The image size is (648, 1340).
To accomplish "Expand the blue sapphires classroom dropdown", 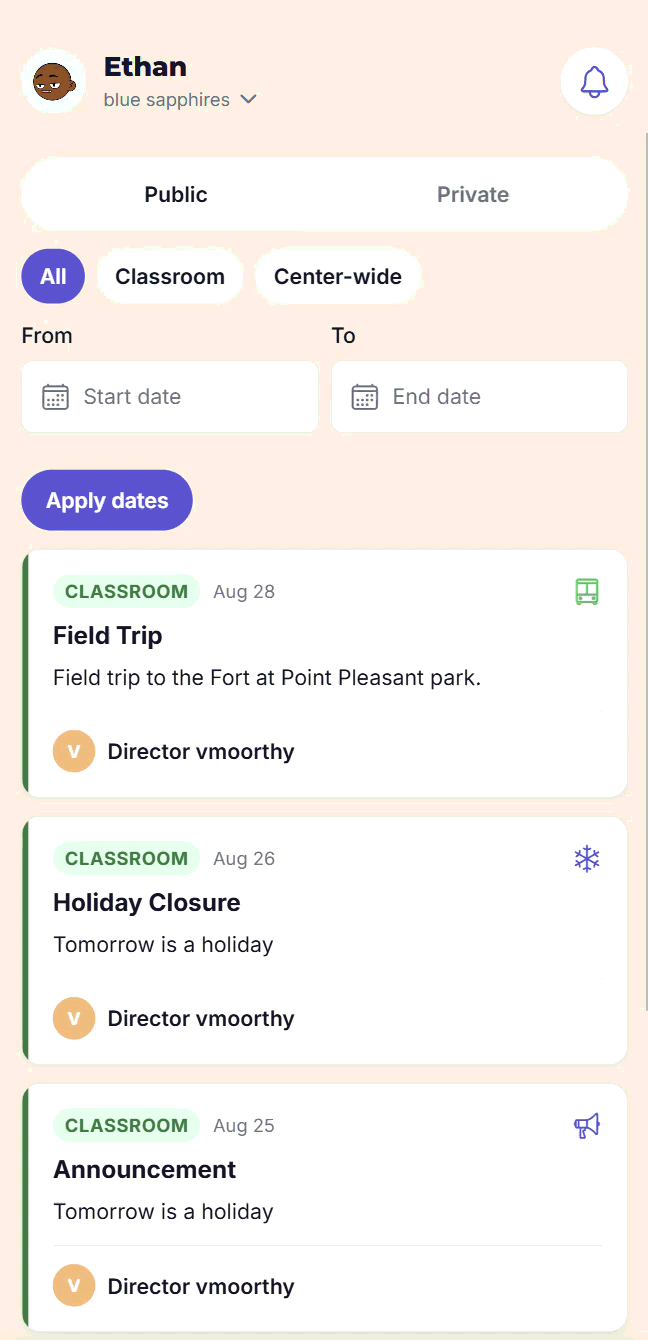I will tap(181, 100).
